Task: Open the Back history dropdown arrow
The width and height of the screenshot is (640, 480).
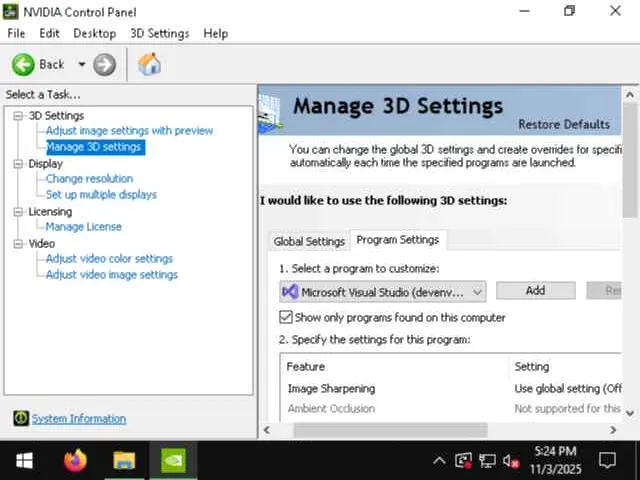Action: pos(82,64)
